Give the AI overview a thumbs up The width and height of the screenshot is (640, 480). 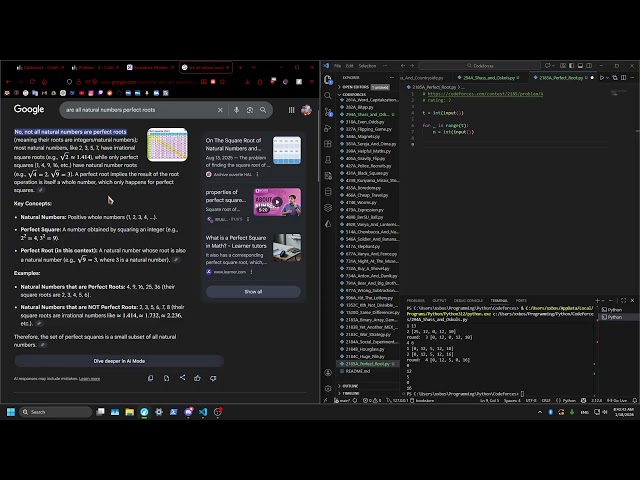pos(198,378)
